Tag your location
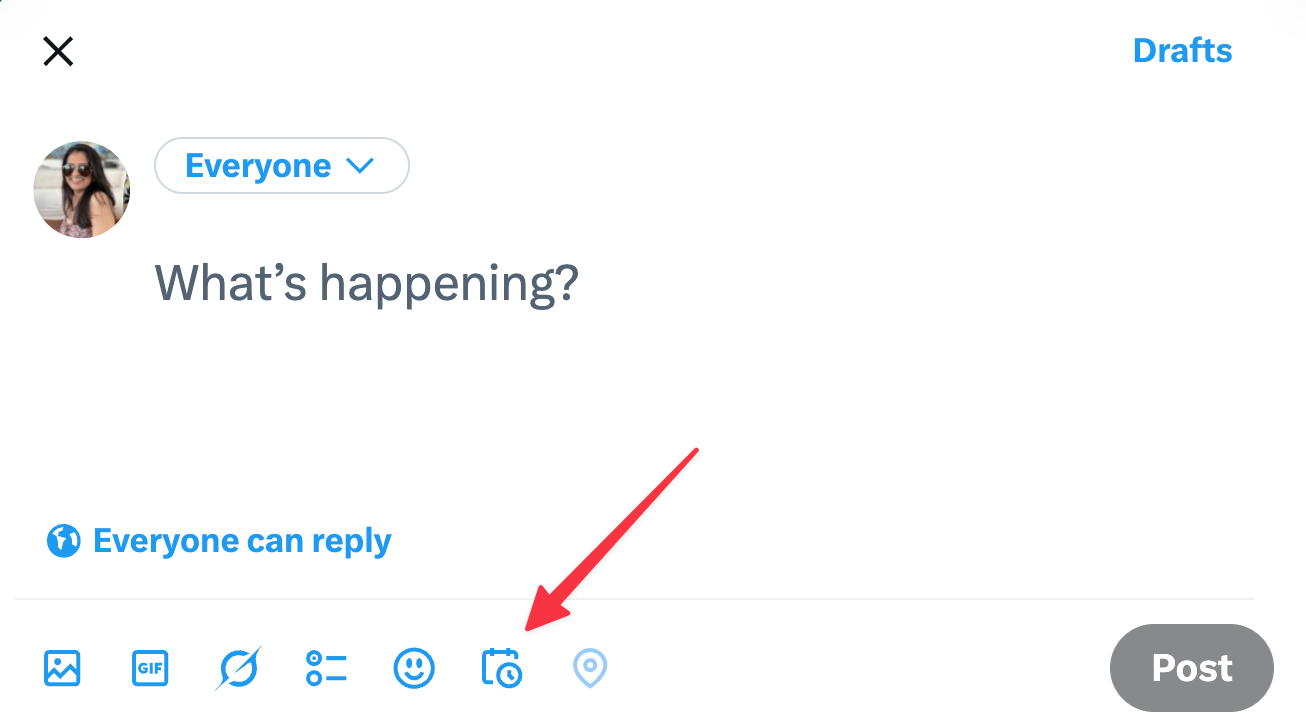The image size is (1306, 720). pos(589,667)
